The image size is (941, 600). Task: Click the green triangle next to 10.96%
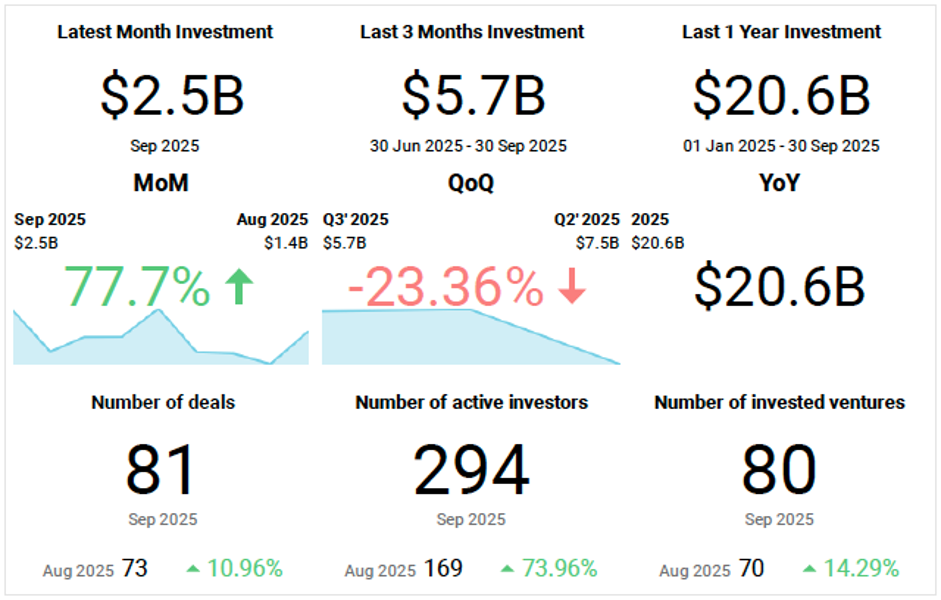[193, 569]
